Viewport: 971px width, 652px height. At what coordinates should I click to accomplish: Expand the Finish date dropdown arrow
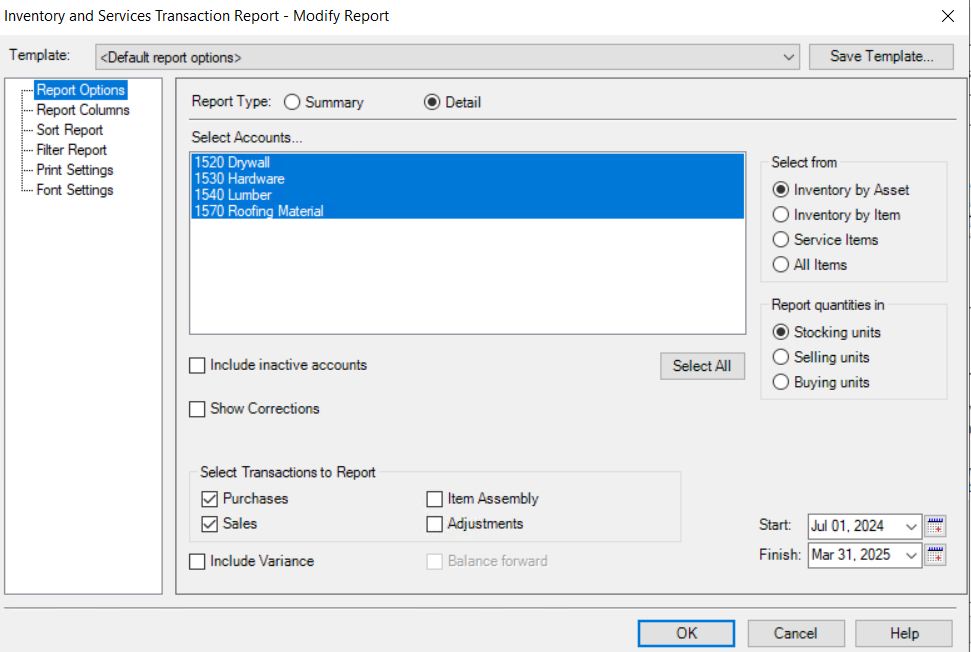click(913, 555)
